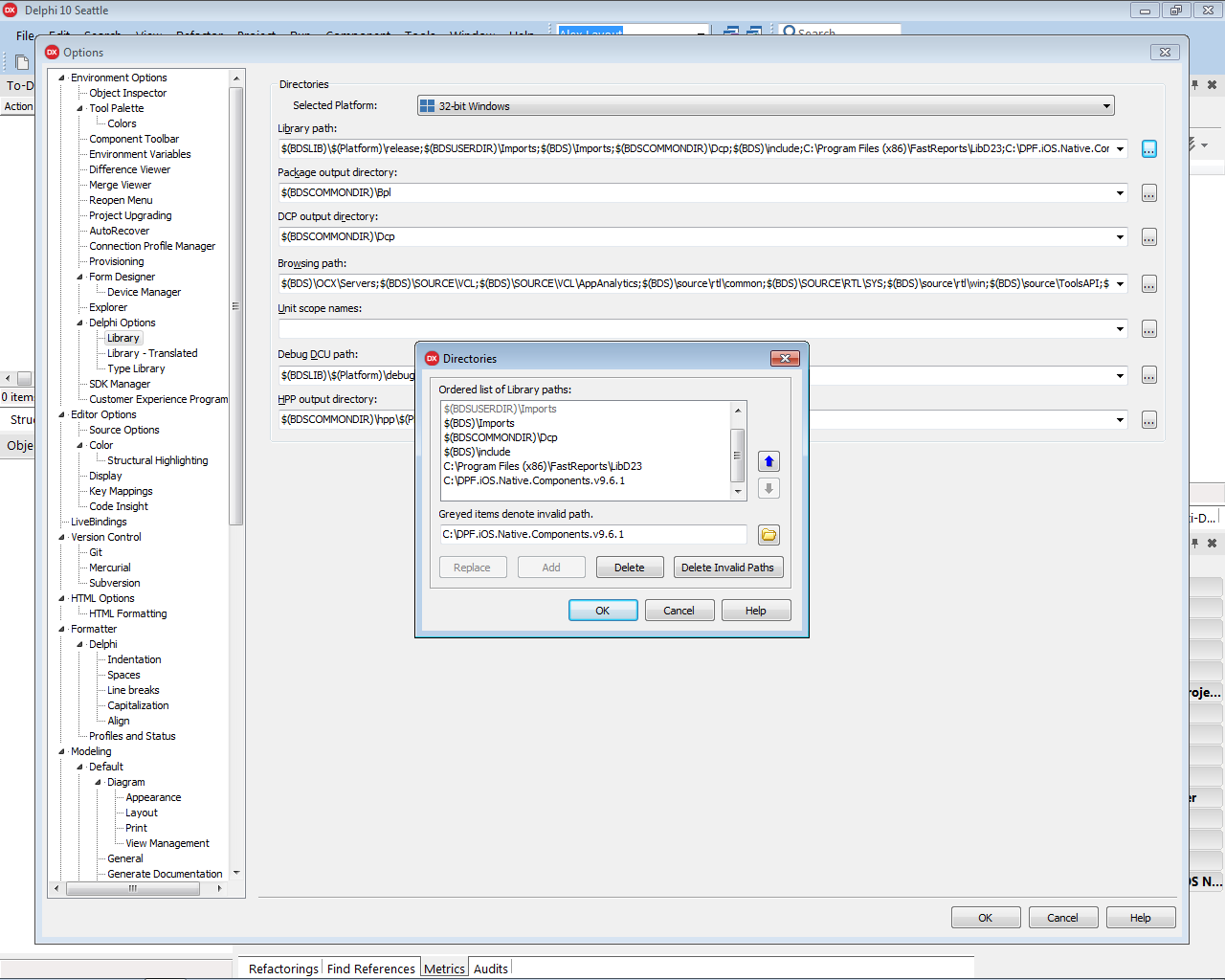Move selected library path up

point(768,461)
